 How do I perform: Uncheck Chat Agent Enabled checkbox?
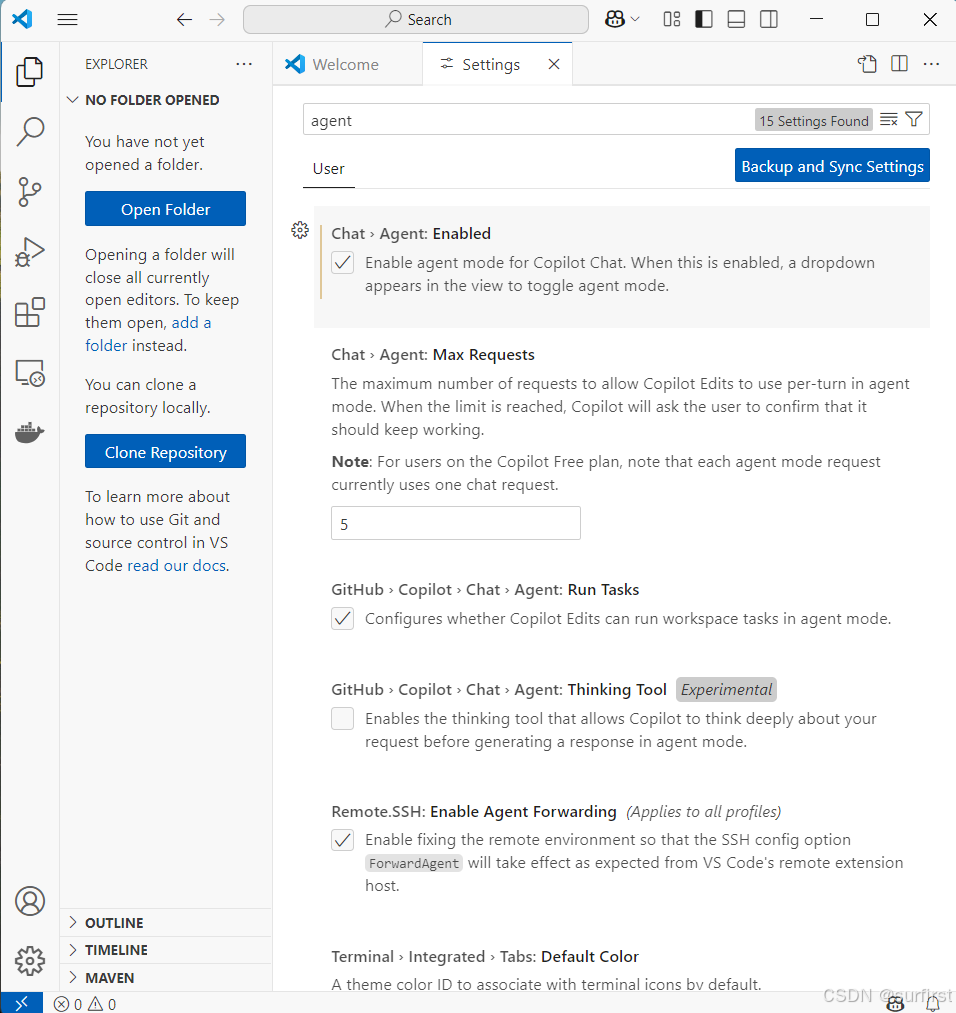coord(342,263)
